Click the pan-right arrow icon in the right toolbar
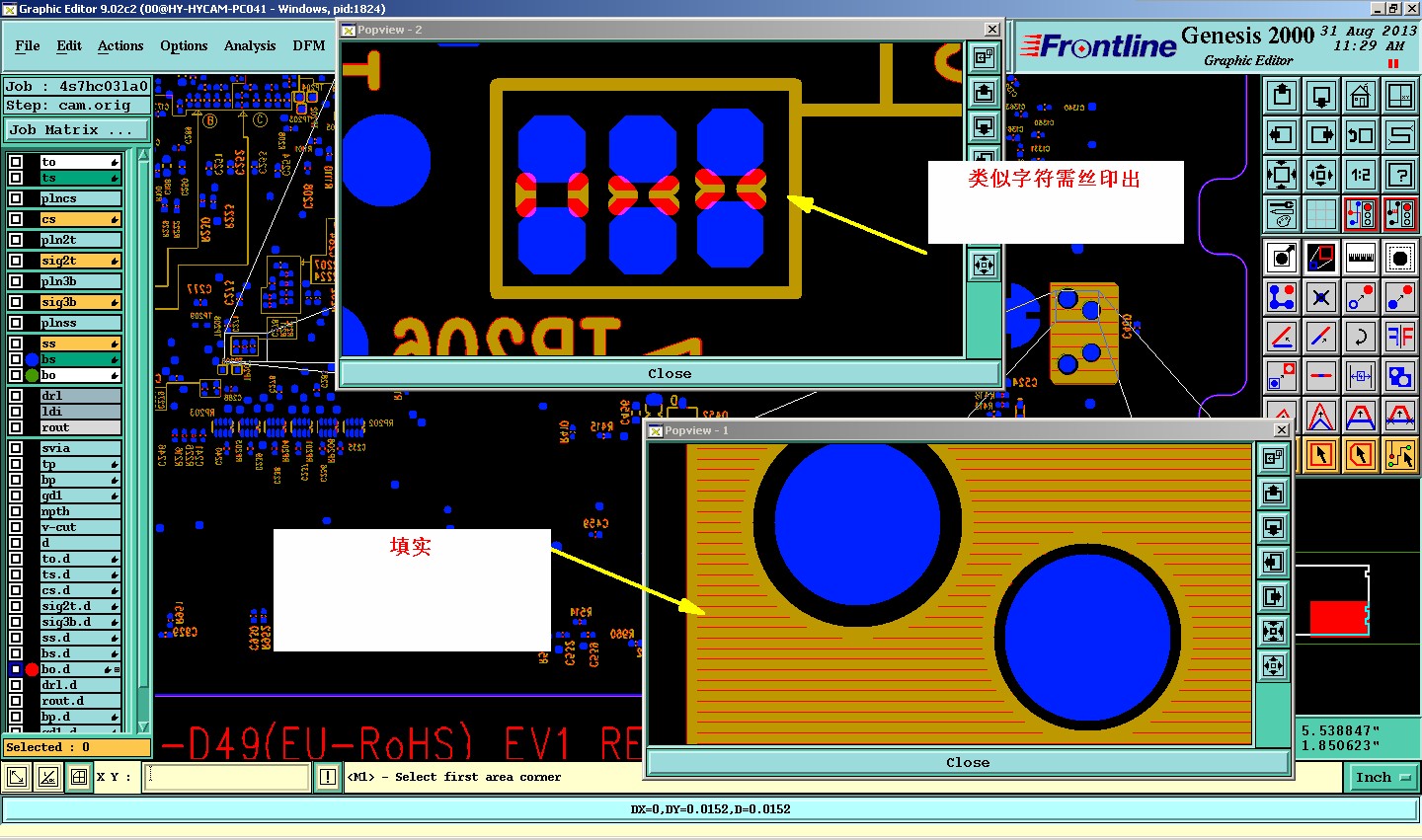 pos(1321,135)
